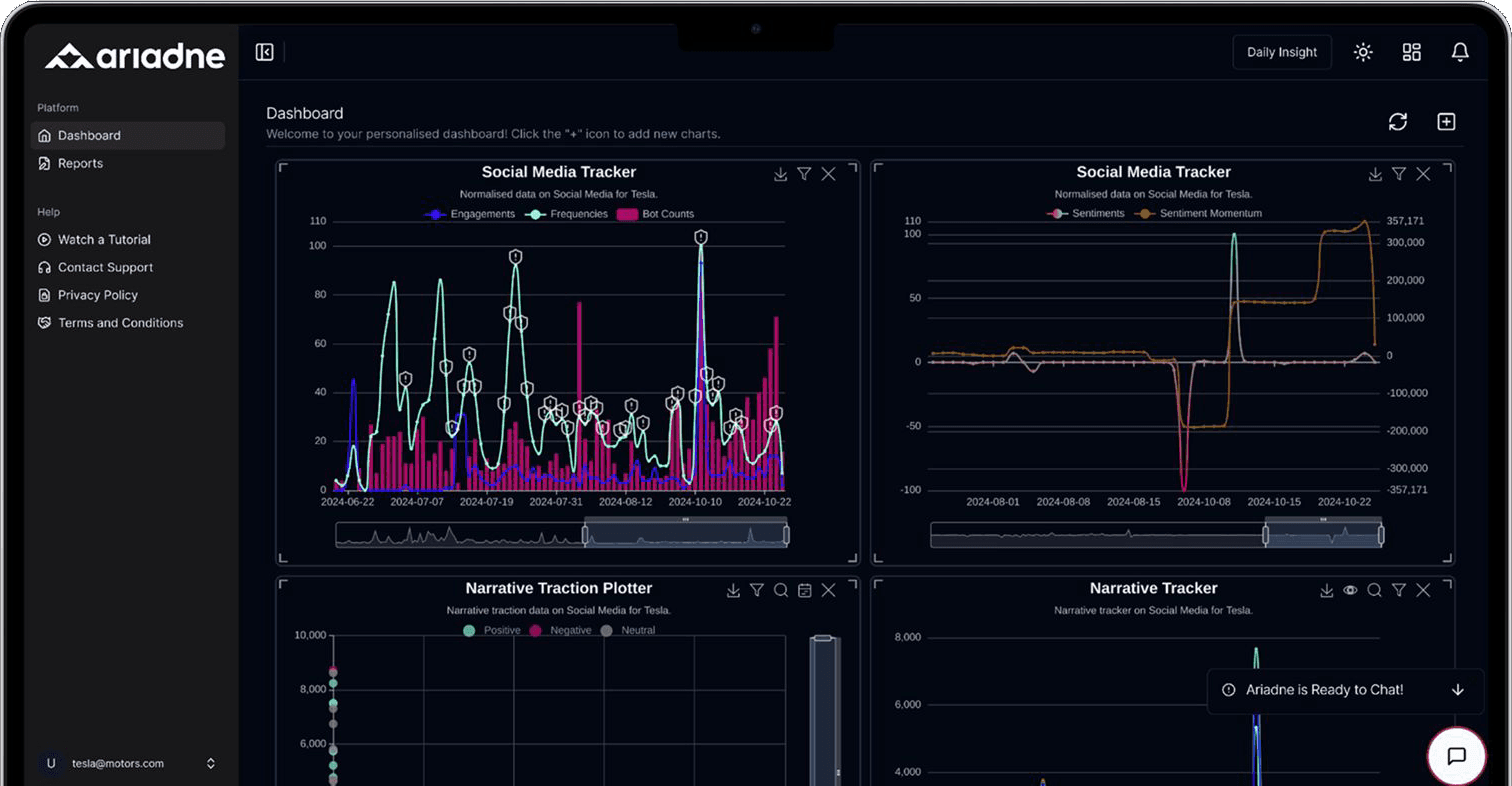Toggle the Frequencies legend series
1512x786 pixels.
pyautogui.click(x=568, y=214)
